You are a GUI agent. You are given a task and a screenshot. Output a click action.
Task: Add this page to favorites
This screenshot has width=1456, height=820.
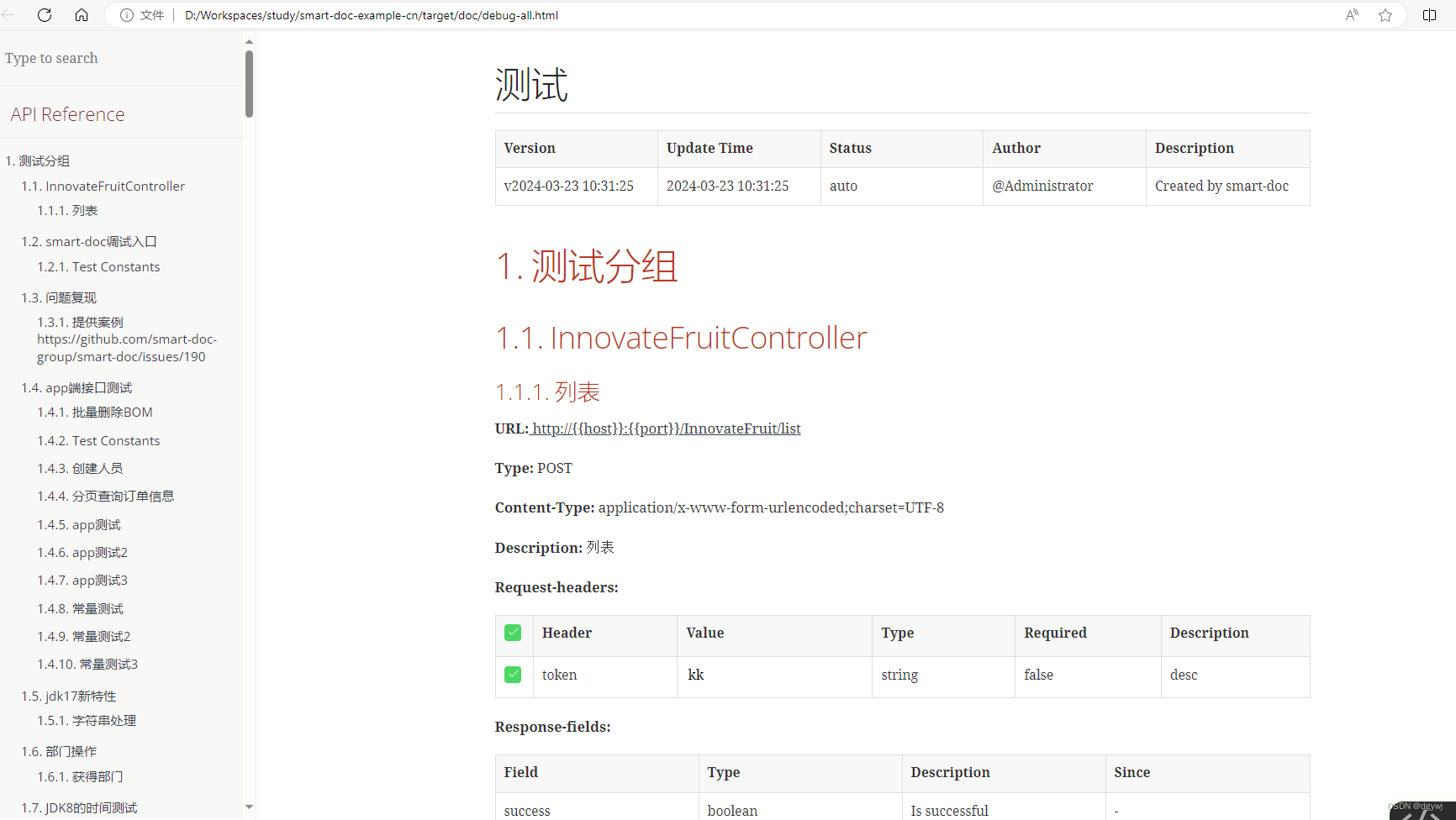(1385, 14)
